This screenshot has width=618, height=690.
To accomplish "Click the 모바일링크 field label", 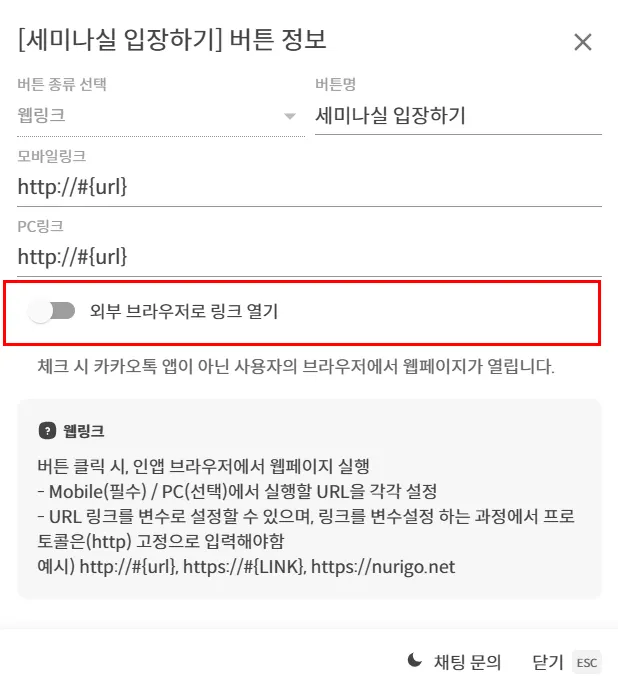I will [x=52, y=156].
